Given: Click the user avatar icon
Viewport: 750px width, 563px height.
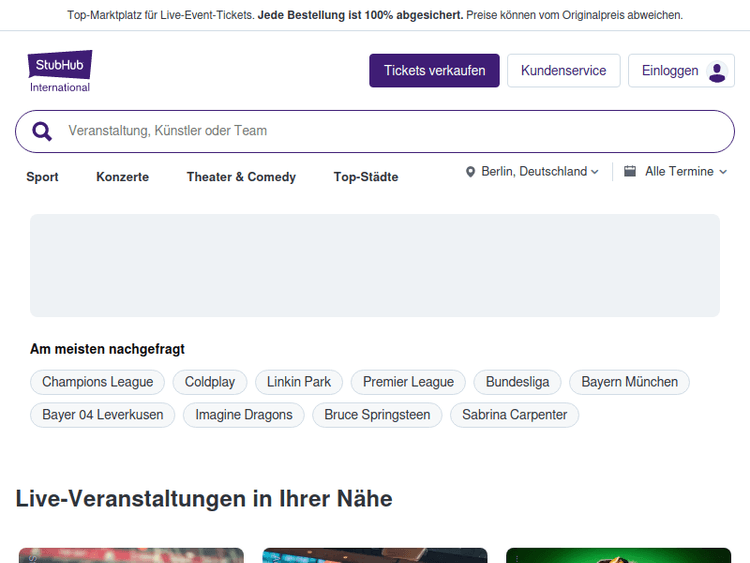Looking at the screenshot, I should click(717, 72).
